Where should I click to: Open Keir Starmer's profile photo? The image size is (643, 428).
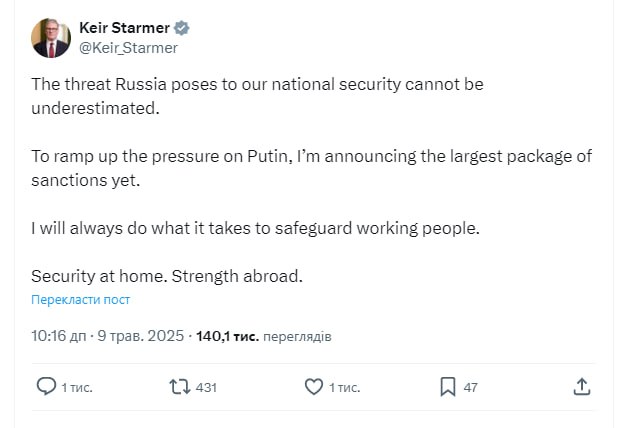50,38
